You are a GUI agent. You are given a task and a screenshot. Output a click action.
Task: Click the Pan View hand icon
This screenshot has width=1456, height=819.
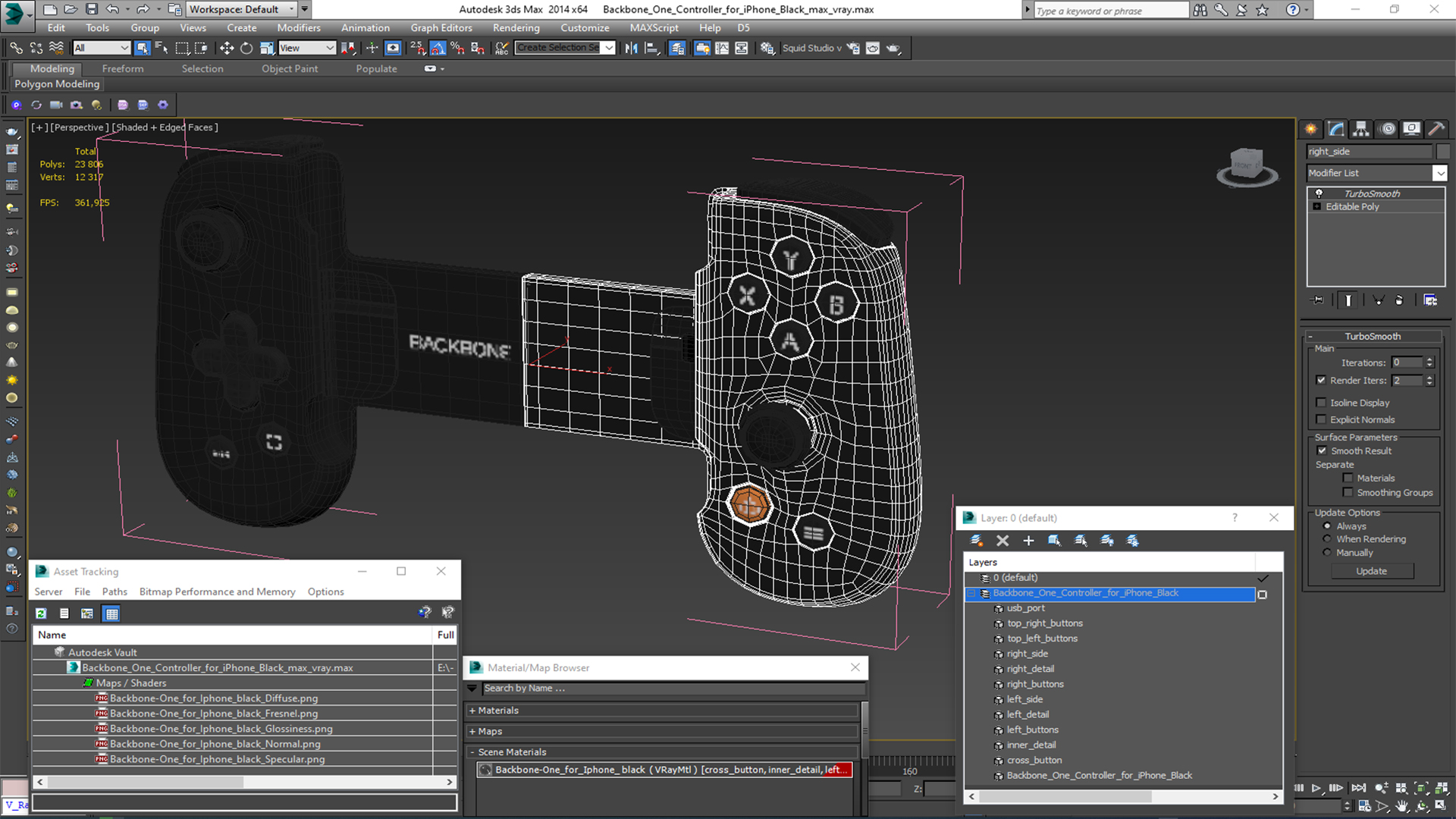coord(1401,805)
